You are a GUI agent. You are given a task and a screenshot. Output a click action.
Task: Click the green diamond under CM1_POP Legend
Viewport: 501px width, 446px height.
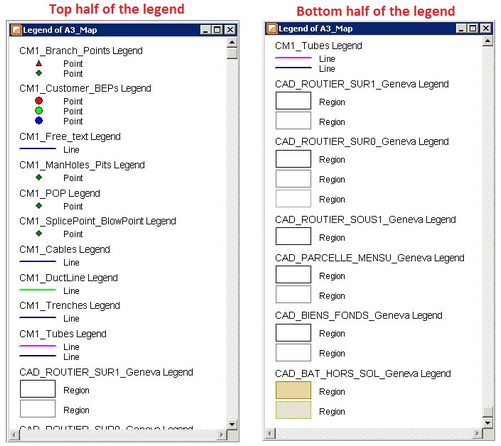(x=39, y=206)
